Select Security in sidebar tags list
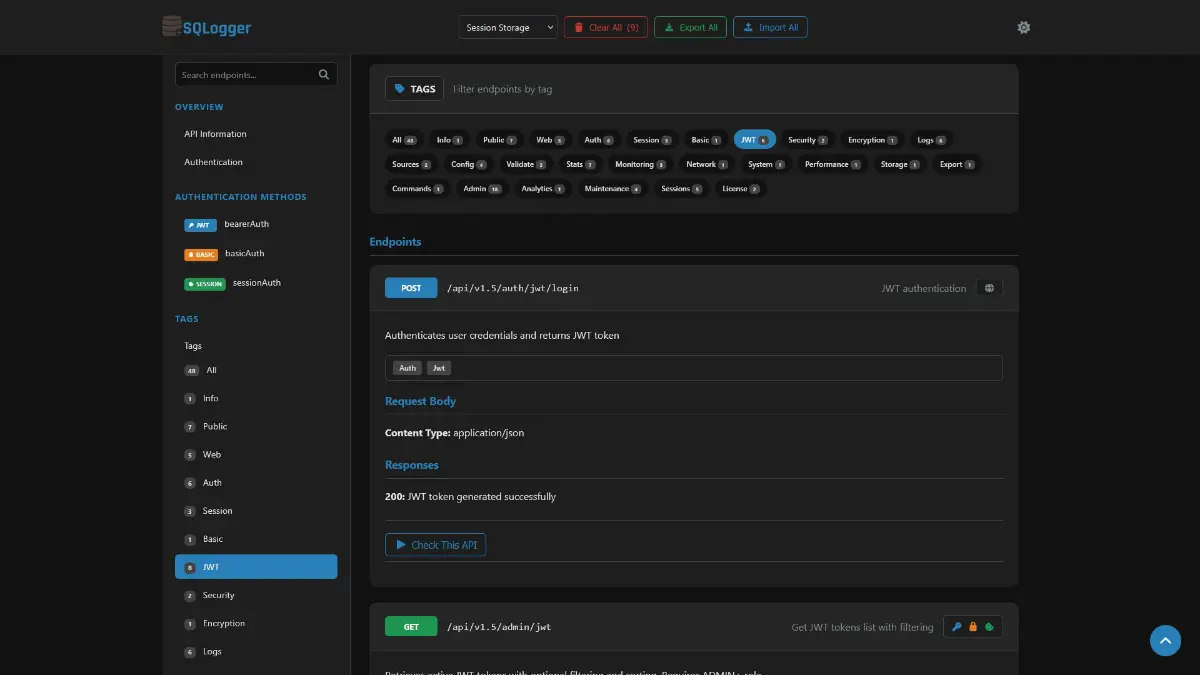This screenshot has width=1200, height=675. pyautogui.click(x=256, y=595)
